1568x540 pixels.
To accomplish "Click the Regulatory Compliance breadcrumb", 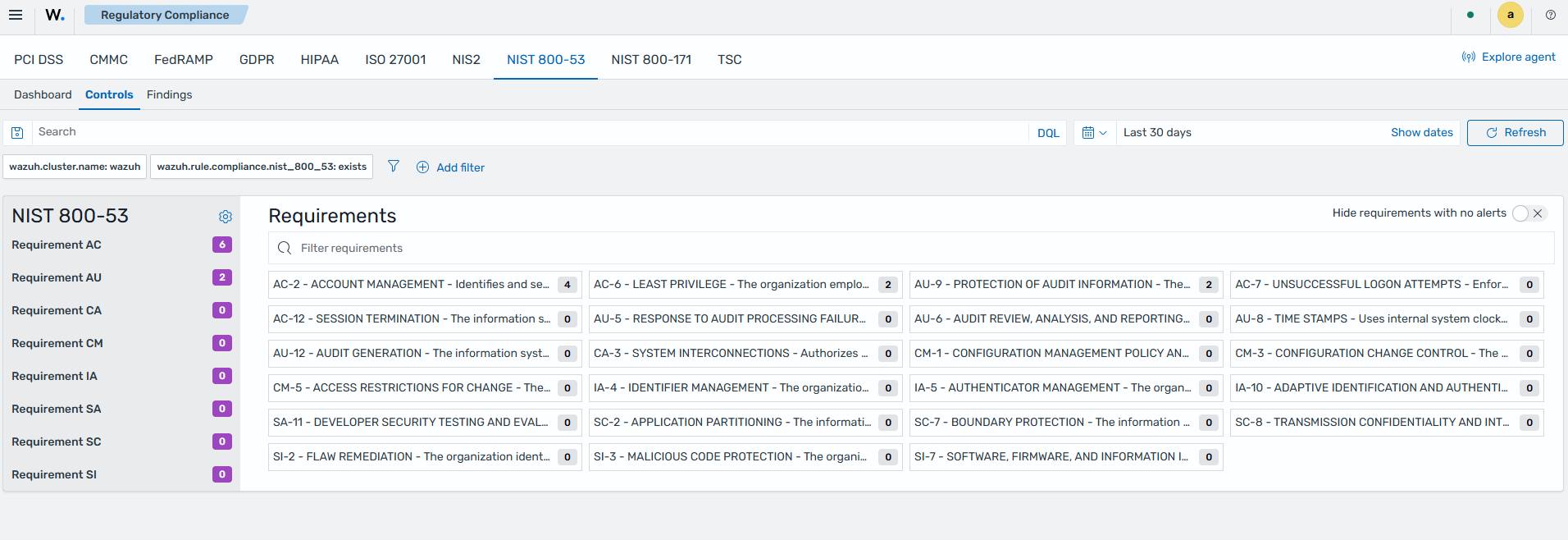I will [x=165, y=15].
